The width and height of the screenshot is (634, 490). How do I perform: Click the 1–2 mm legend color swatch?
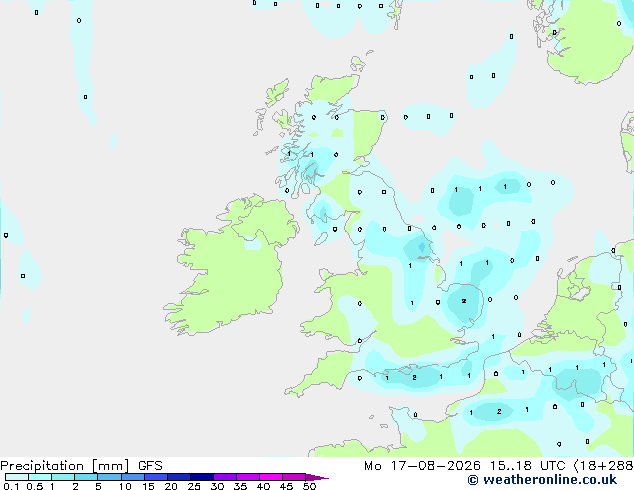[x=63, y=477]
